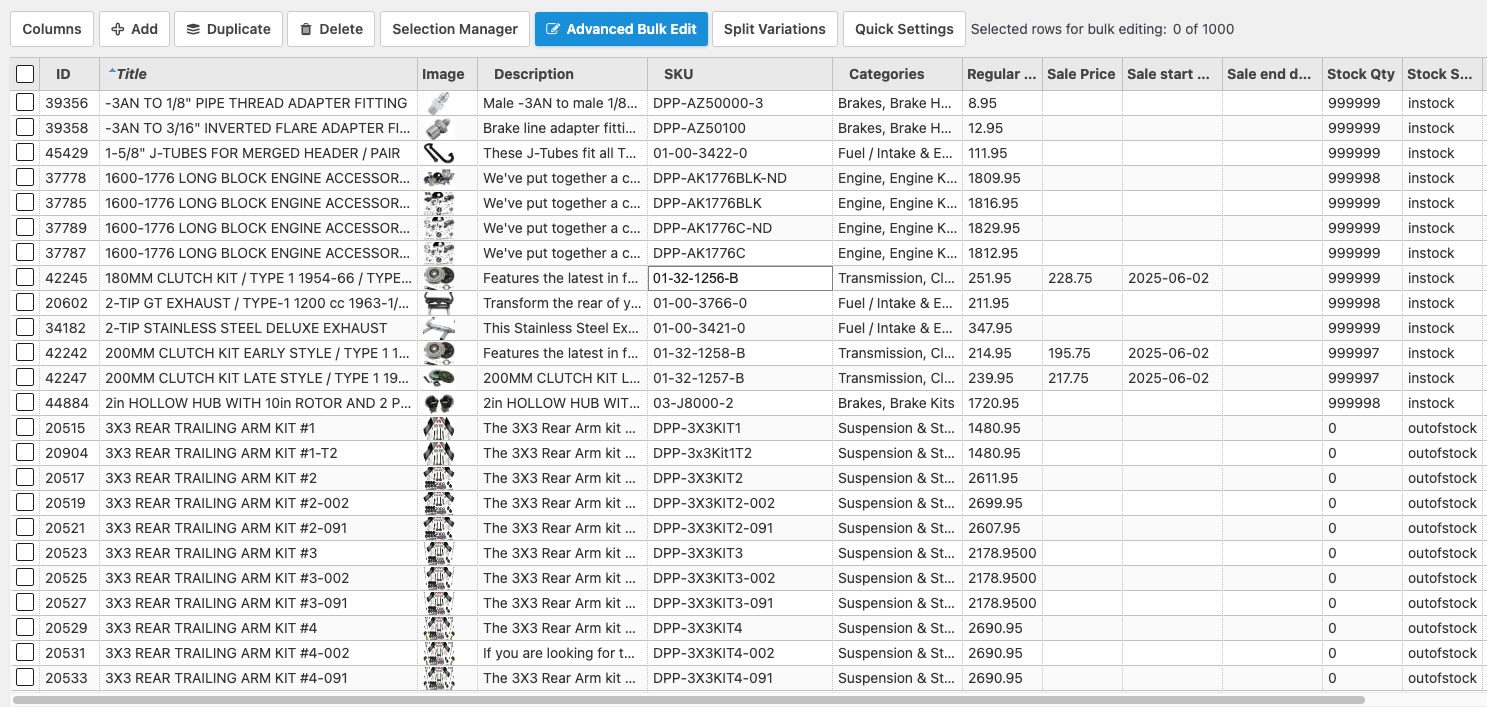
Task: Click sale start date for ID 42245
Action: (1172, 278)
